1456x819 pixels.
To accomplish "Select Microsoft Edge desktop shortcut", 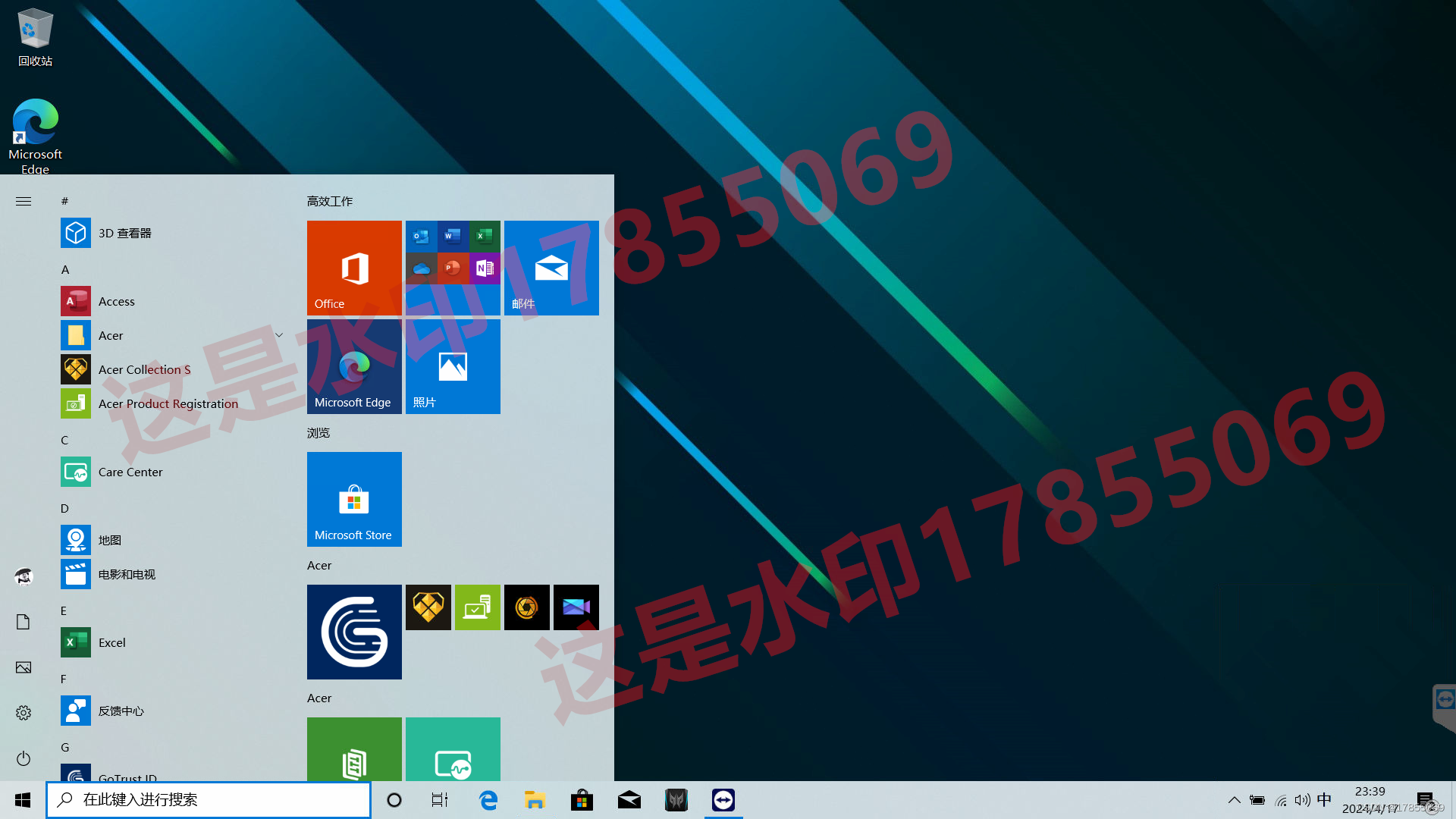I will (35, 136).
